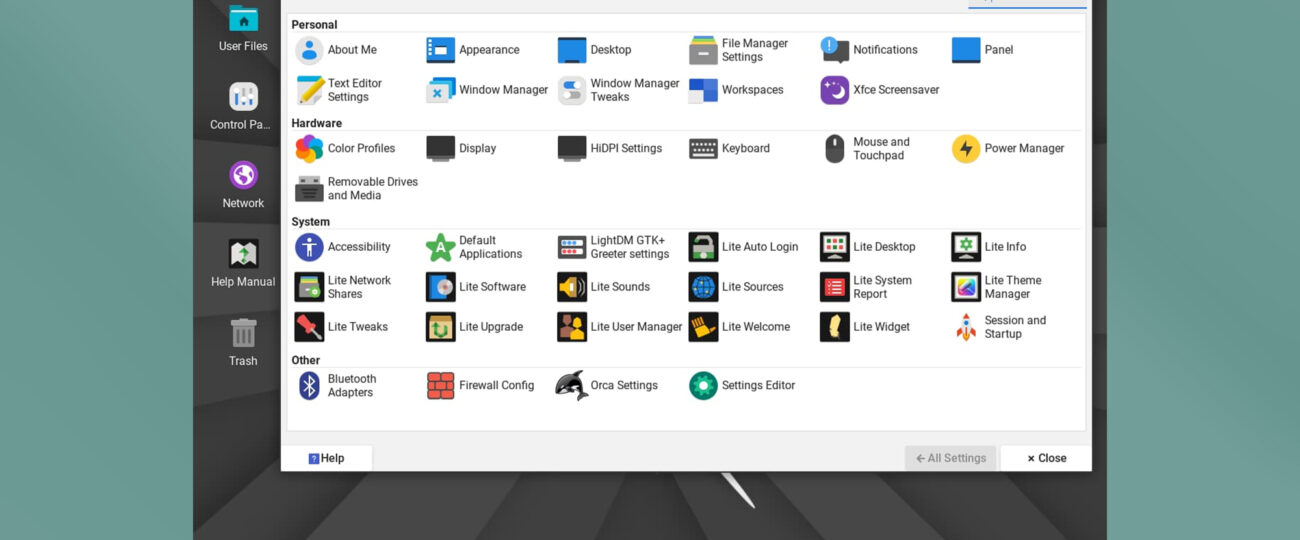This screenshot has height=540, width=1300.
Task: Open Display settings
Action: point(461,149)
